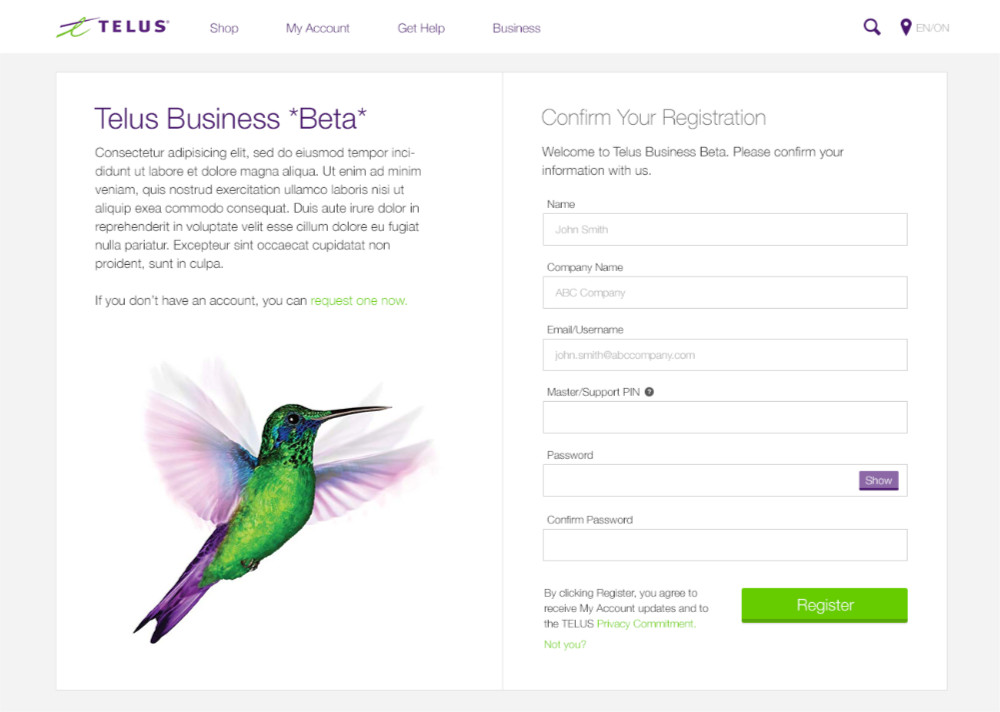Open the My Account menu

[x=317, y=28]
